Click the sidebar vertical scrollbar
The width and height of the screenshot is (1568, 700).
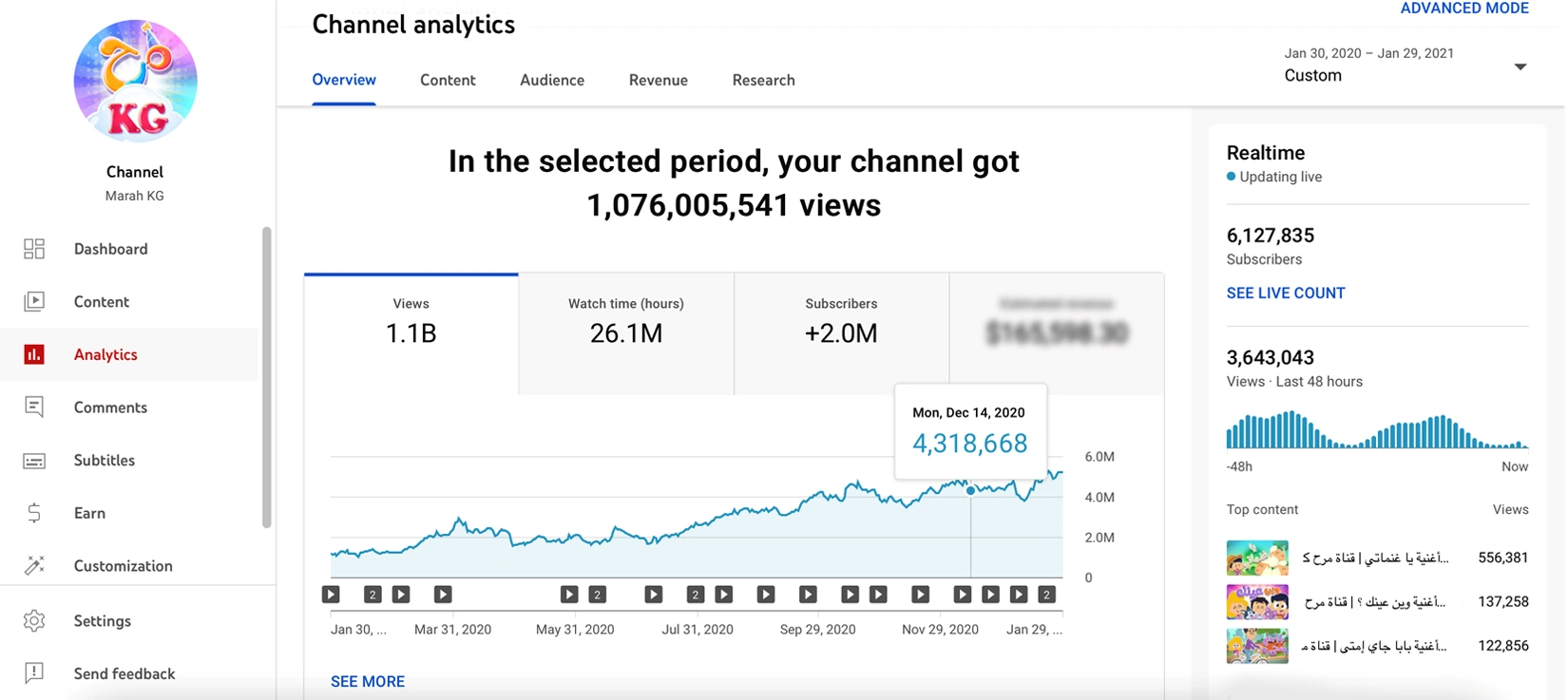coord(266,377)
